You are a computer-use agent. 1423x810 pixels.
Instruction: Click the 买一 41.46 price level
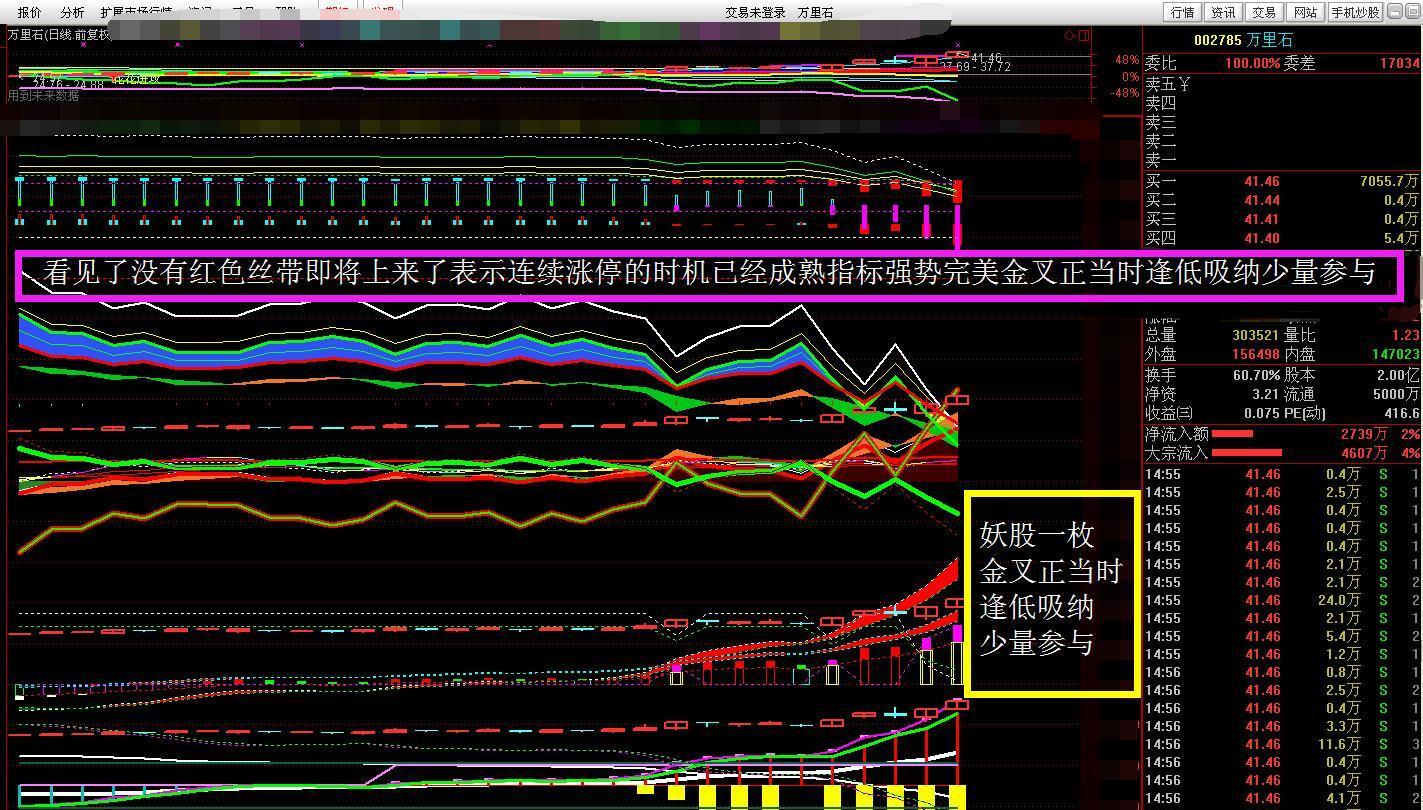pos(1261,181)
